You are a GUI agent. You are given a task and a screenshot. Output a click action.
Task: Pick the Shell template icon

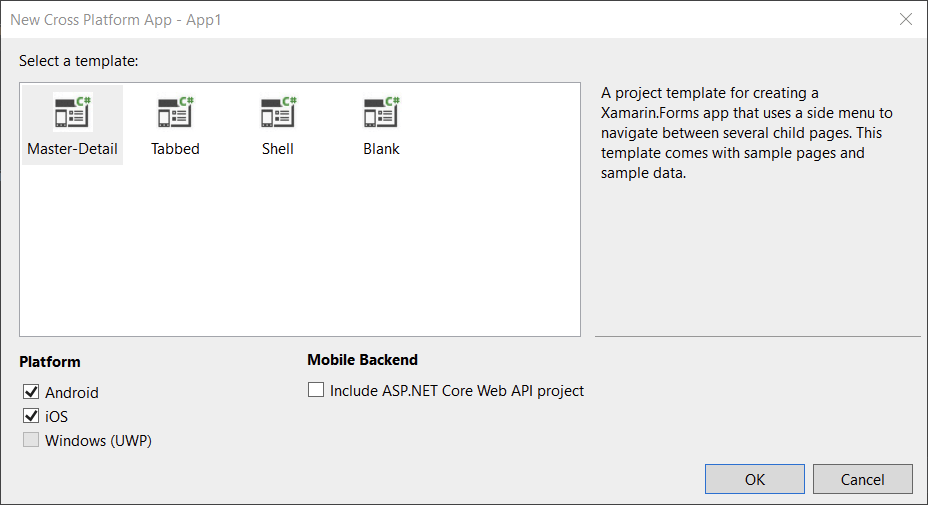[278, 112]
